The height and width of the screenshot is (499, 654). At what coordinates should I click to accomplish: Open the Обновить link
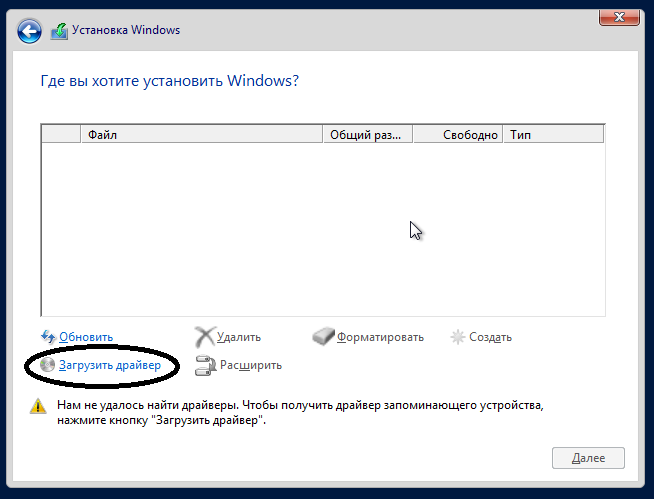86,337
